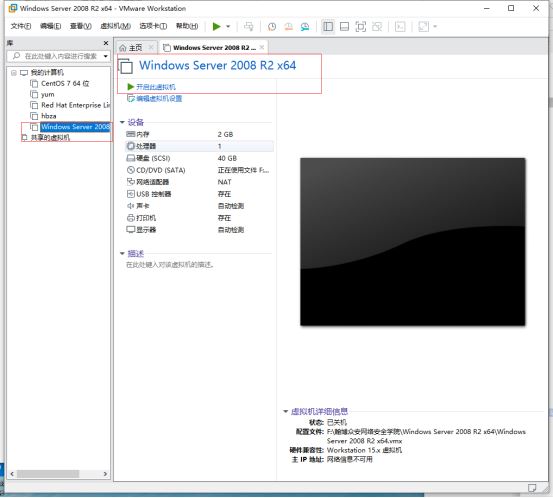Click the library horizontal scrollbar
553x498 pixels.
click(59, 474)
